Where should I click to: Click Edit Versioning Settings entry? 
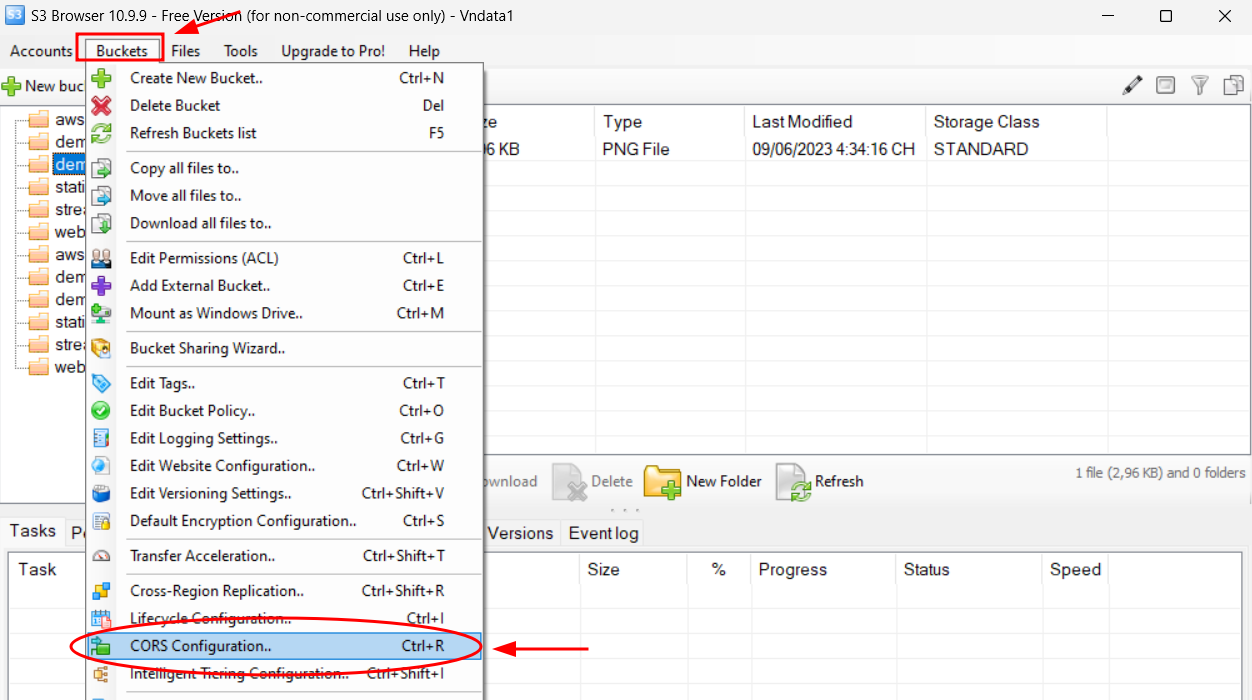click(x=210, y=493)
